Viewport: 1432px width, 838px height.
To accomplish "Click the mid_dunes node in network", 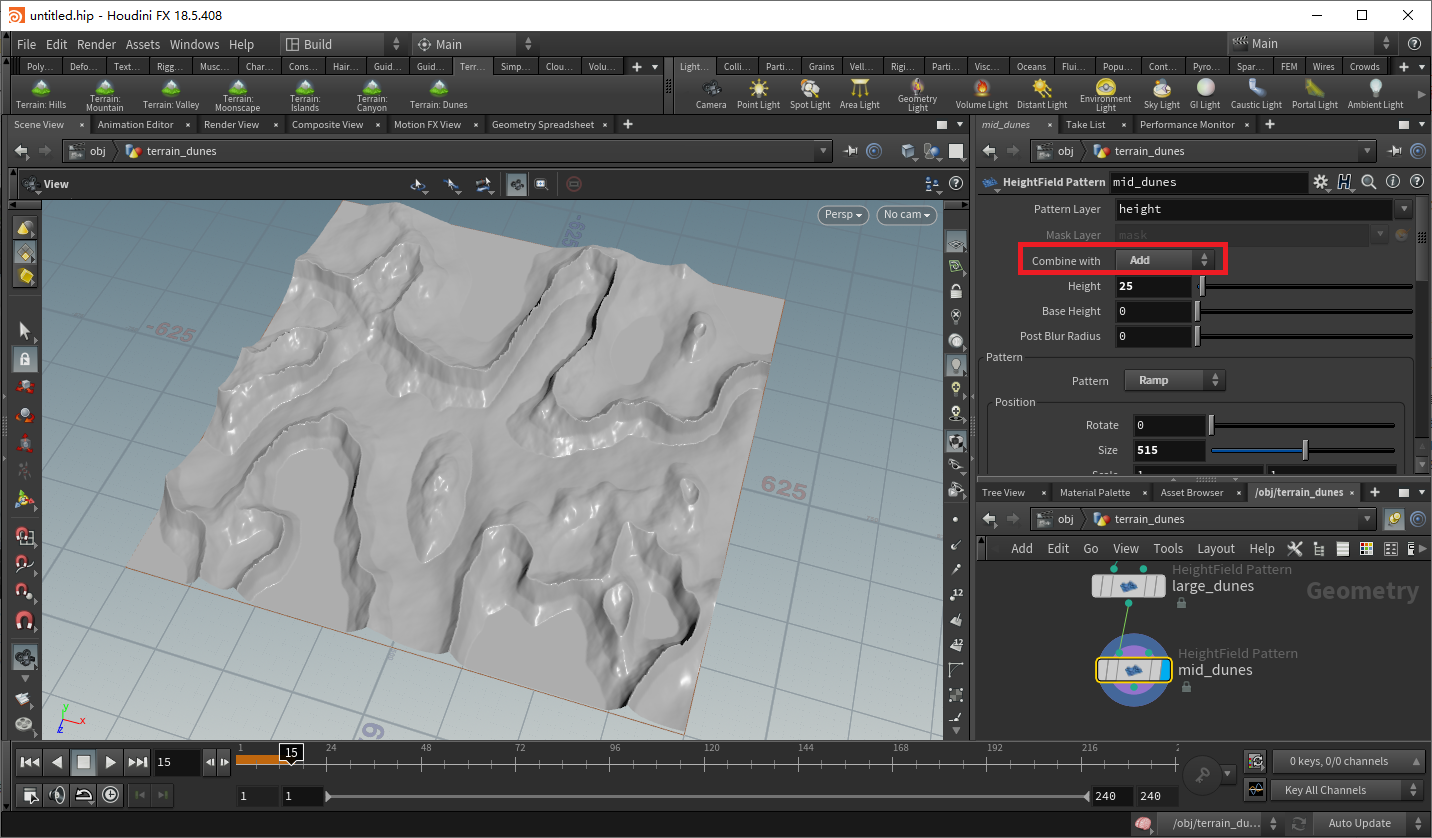I will [x=1134, y=670].
